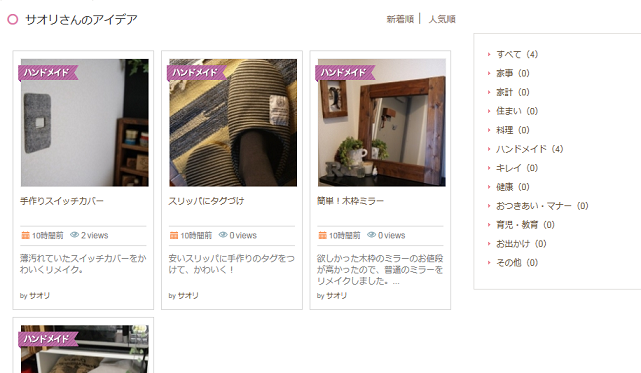
Task: Filter by ハンドメイド (4) category
Action: [529, 149]
